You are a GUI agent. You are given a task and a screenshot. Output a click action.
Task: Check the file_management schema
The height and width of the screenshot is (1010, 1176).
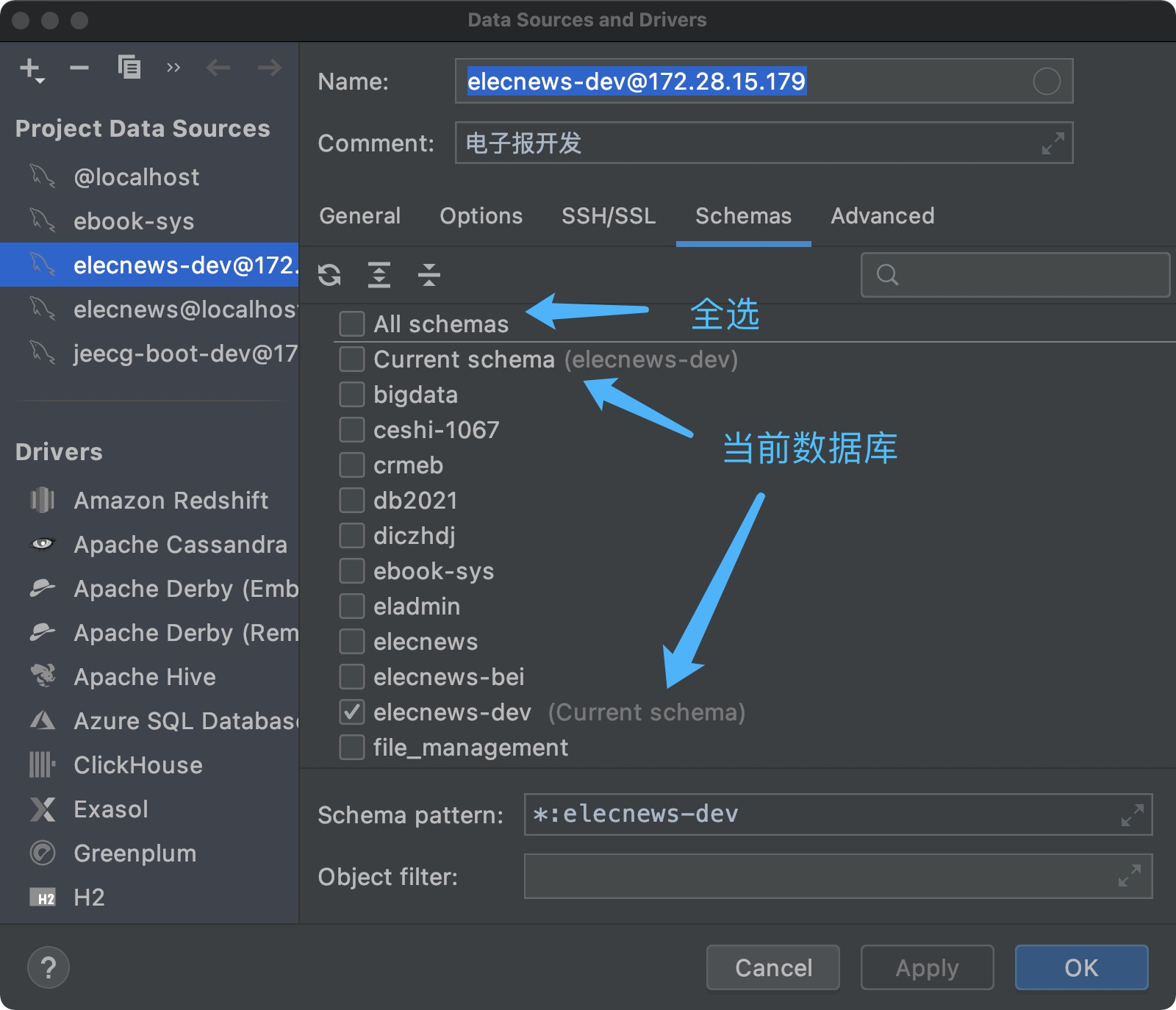click(x=352, y=748)
